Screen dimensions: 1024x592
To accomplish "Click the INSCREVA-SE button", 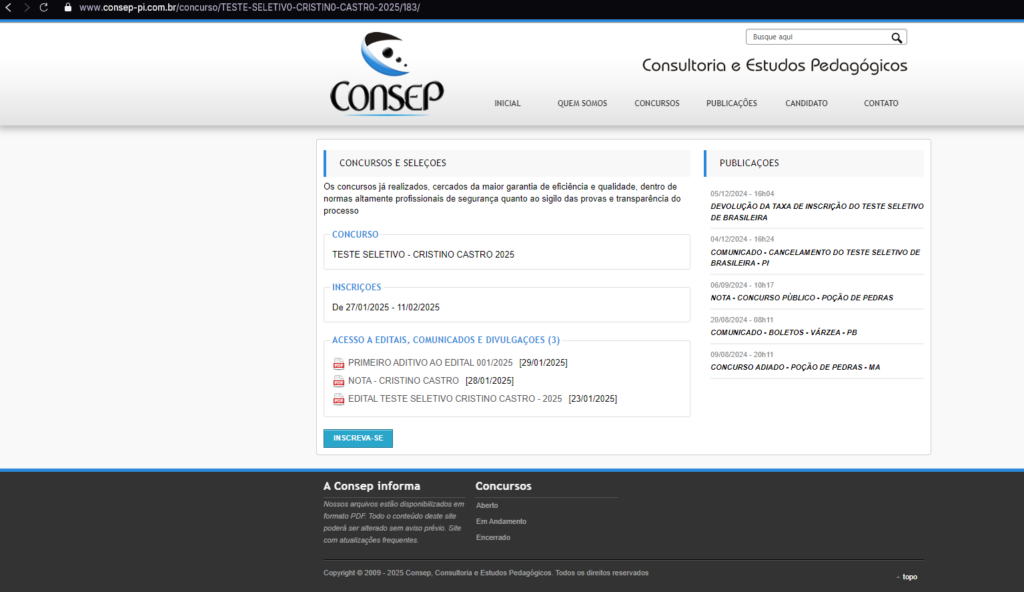I will 358,438.
